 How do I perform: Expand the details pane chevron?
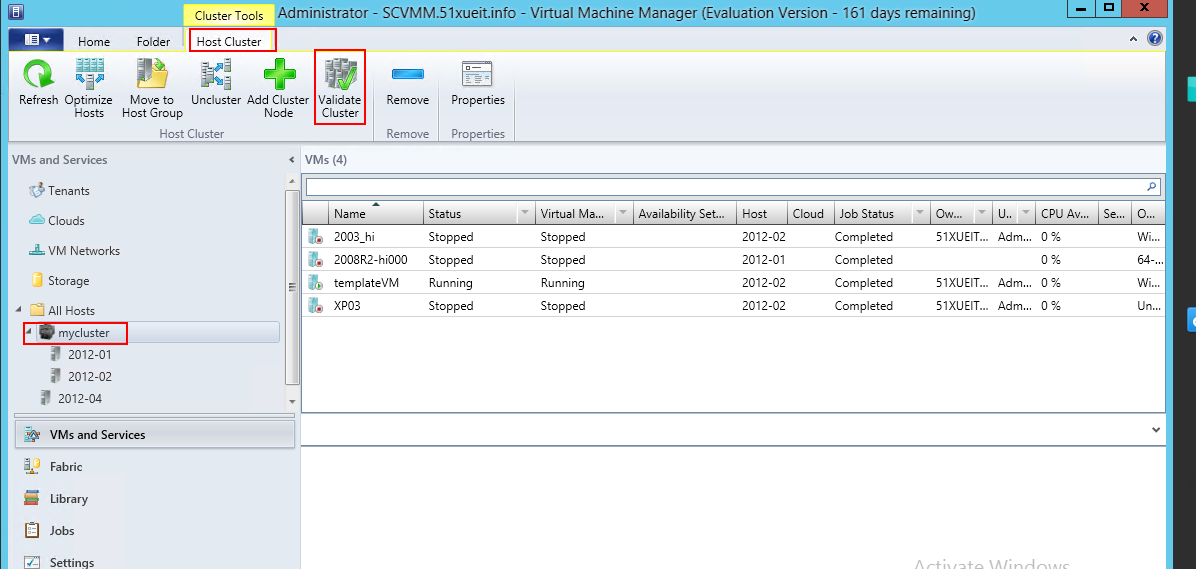[1156, 430]
